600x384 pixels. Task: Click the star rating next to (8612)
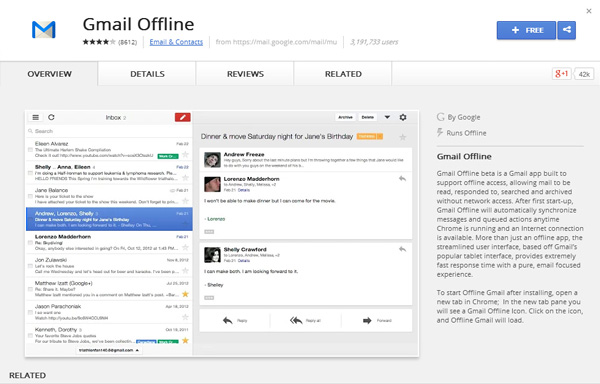pos(99,42)
